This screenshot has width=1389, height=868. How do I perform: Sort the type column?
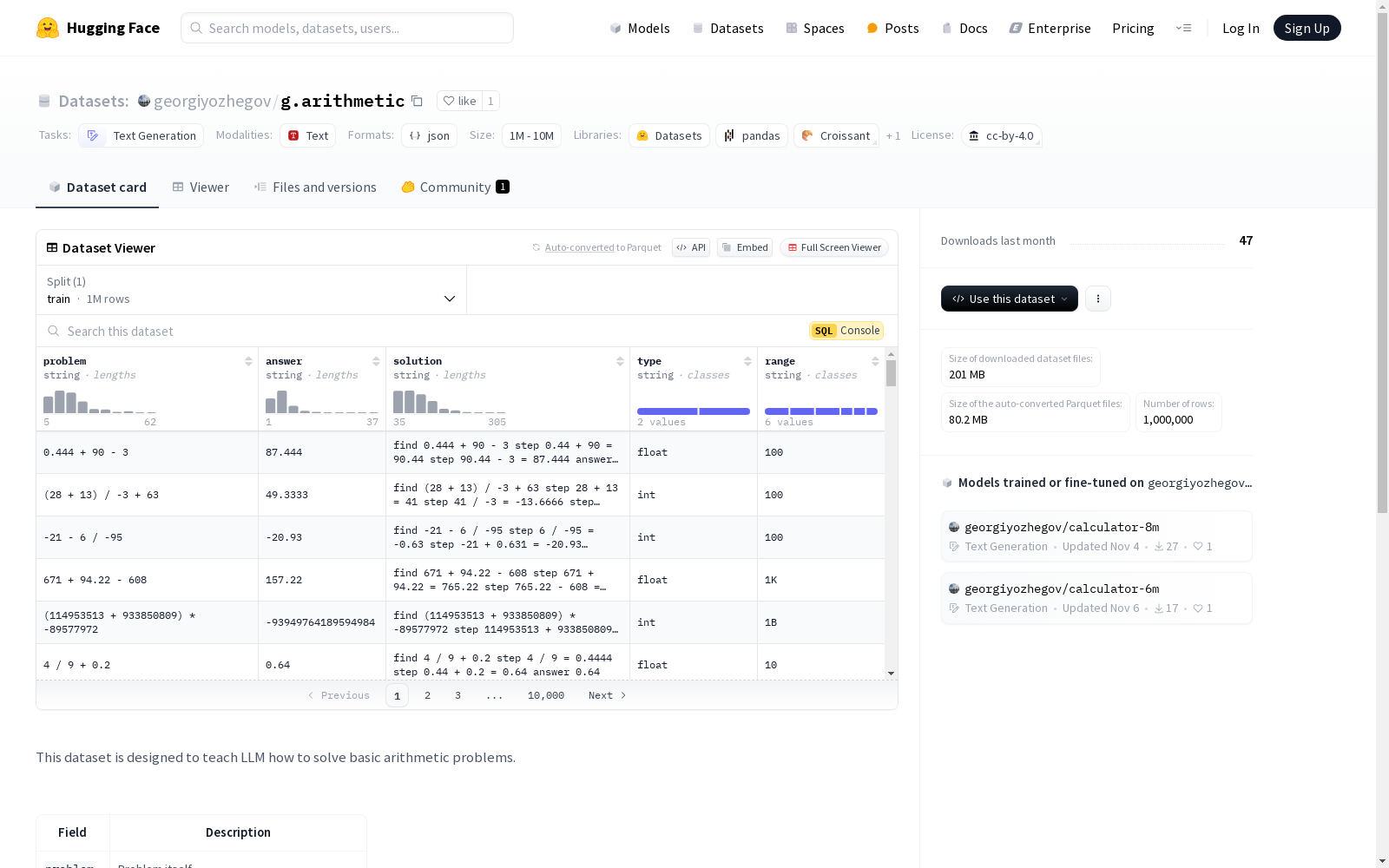click(x=747, y=361)
